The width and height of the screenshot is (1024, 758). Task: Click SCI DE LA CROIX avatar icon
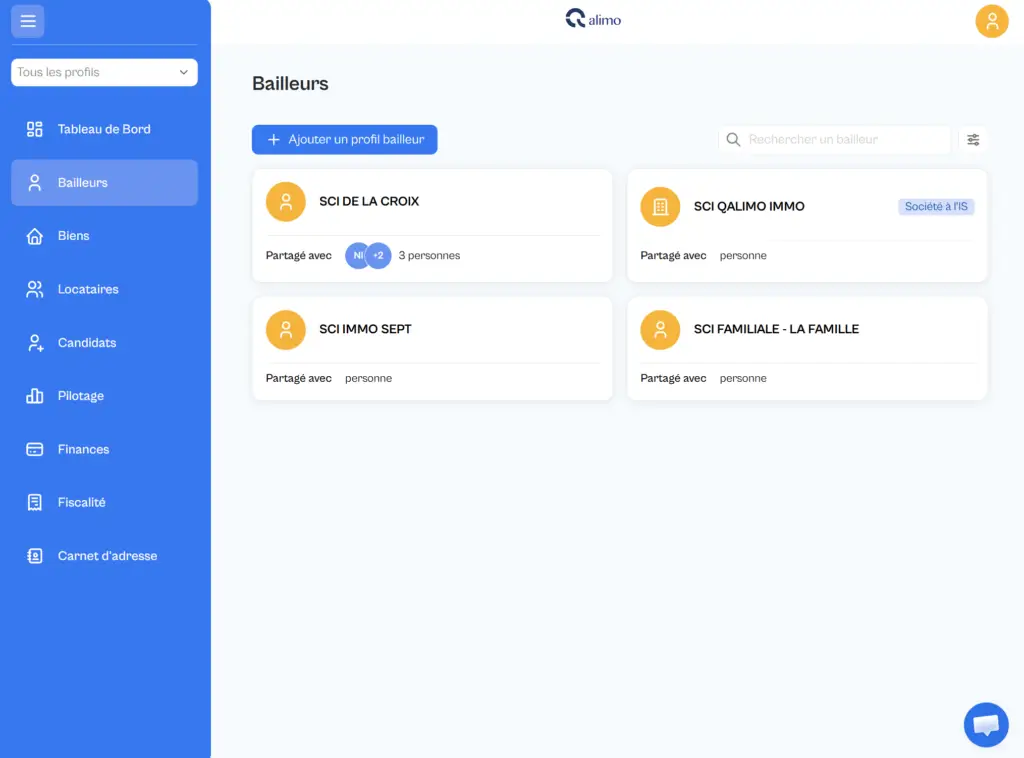[285, 202]
